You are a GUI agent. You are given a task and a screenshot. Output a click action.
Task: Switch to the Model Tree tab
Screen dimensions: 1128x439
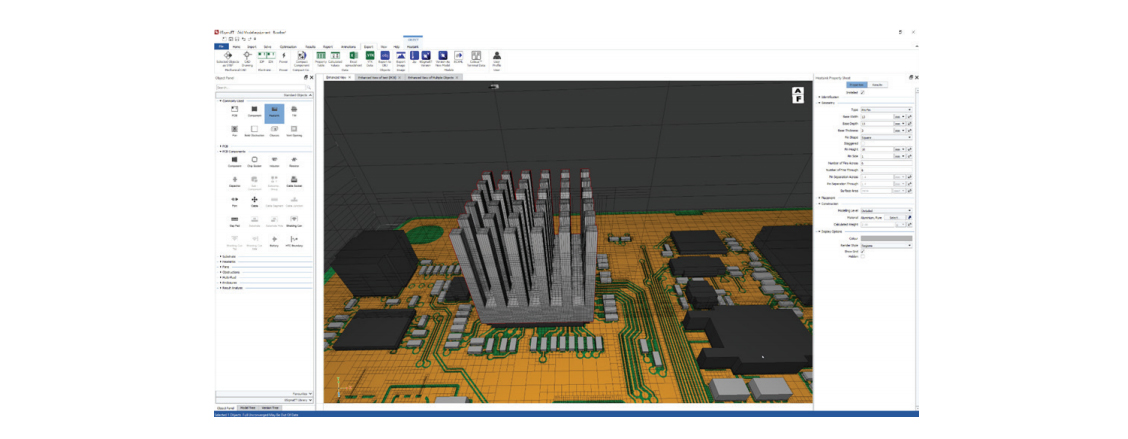coord(247,407)
